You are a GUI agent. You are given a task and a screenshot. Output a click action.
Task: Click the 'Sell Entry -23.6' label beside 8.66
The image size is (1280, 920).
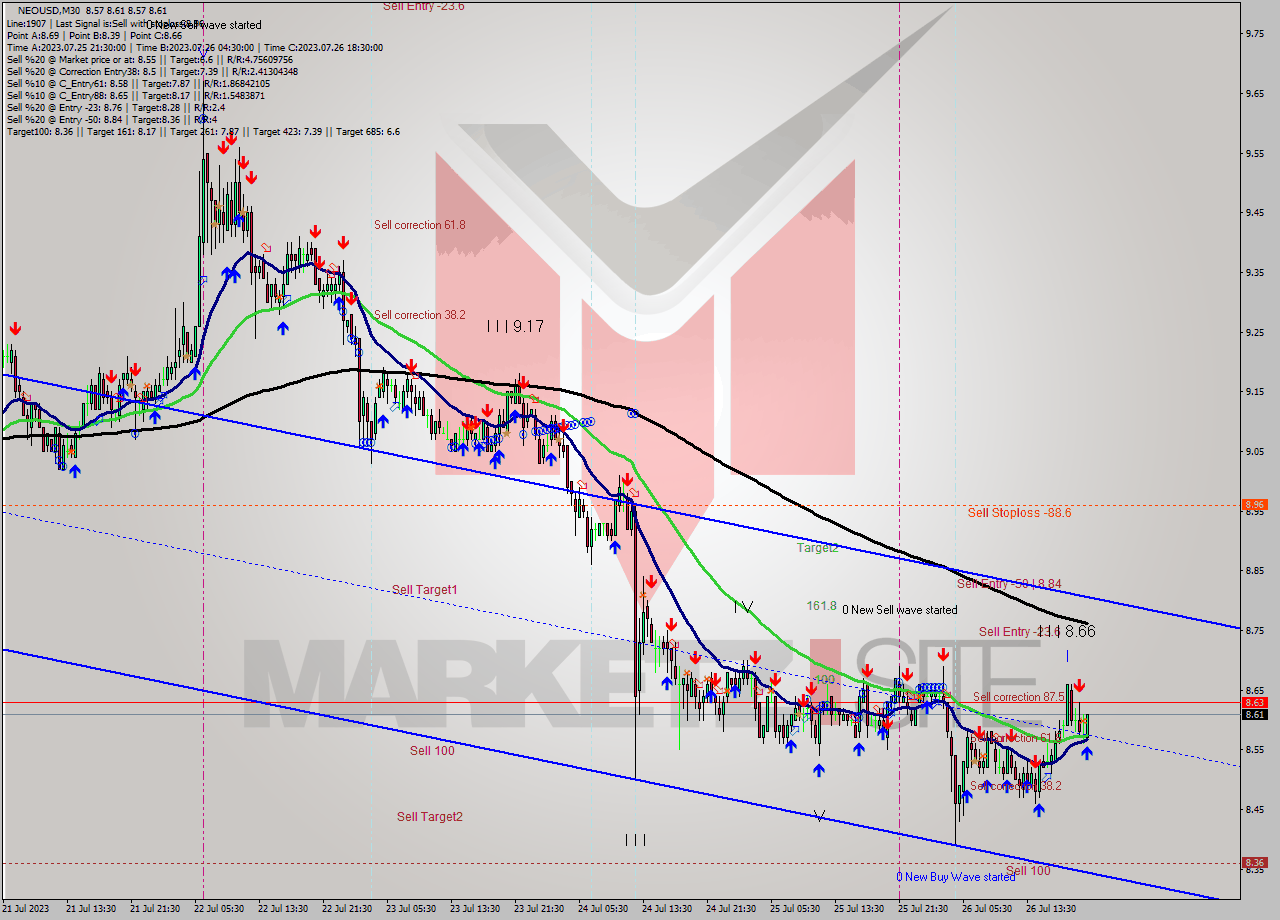(x=1019, y=631)
